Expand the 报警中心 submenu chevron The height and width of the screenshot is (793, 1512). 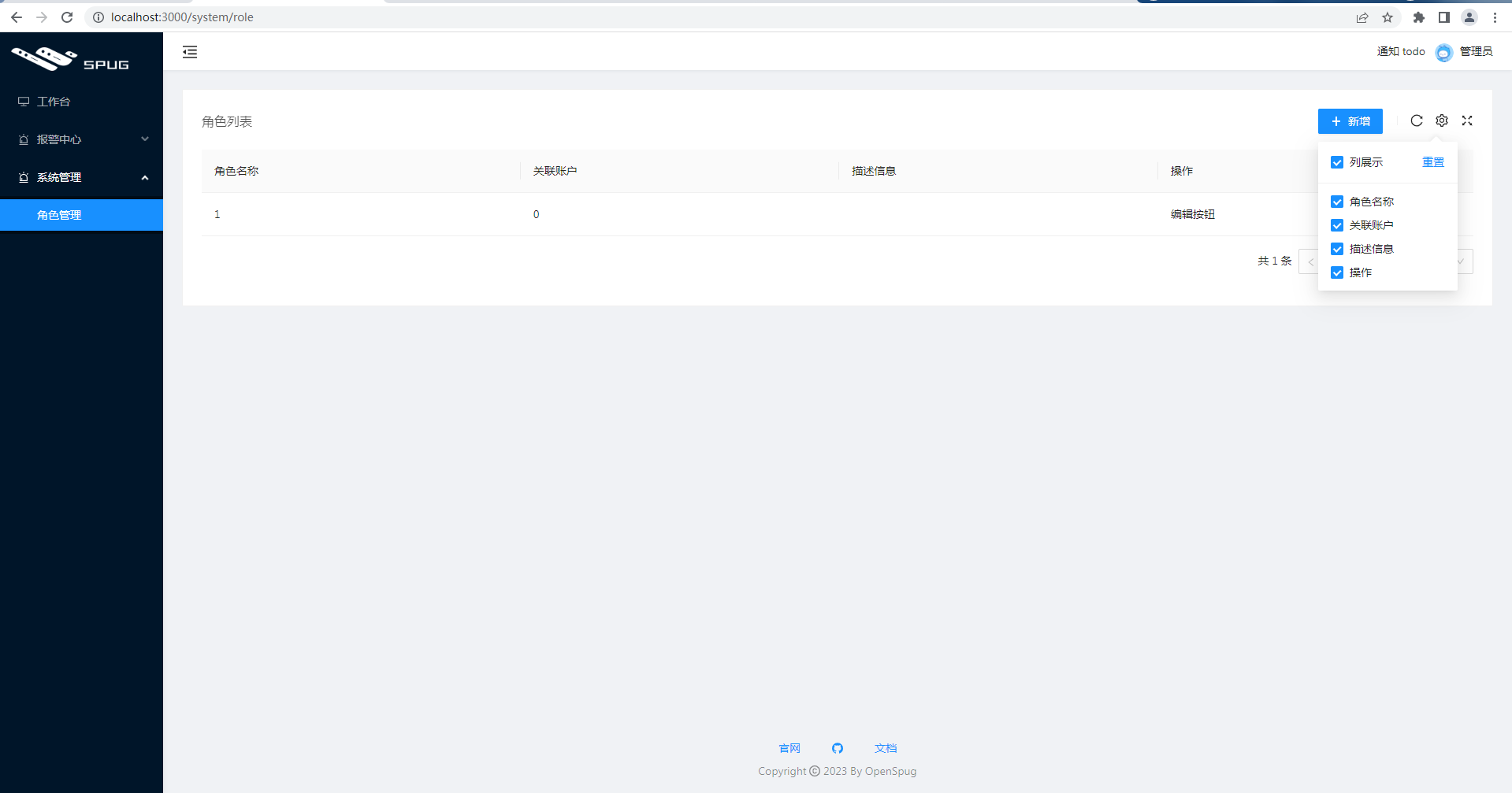click(145, 139)
